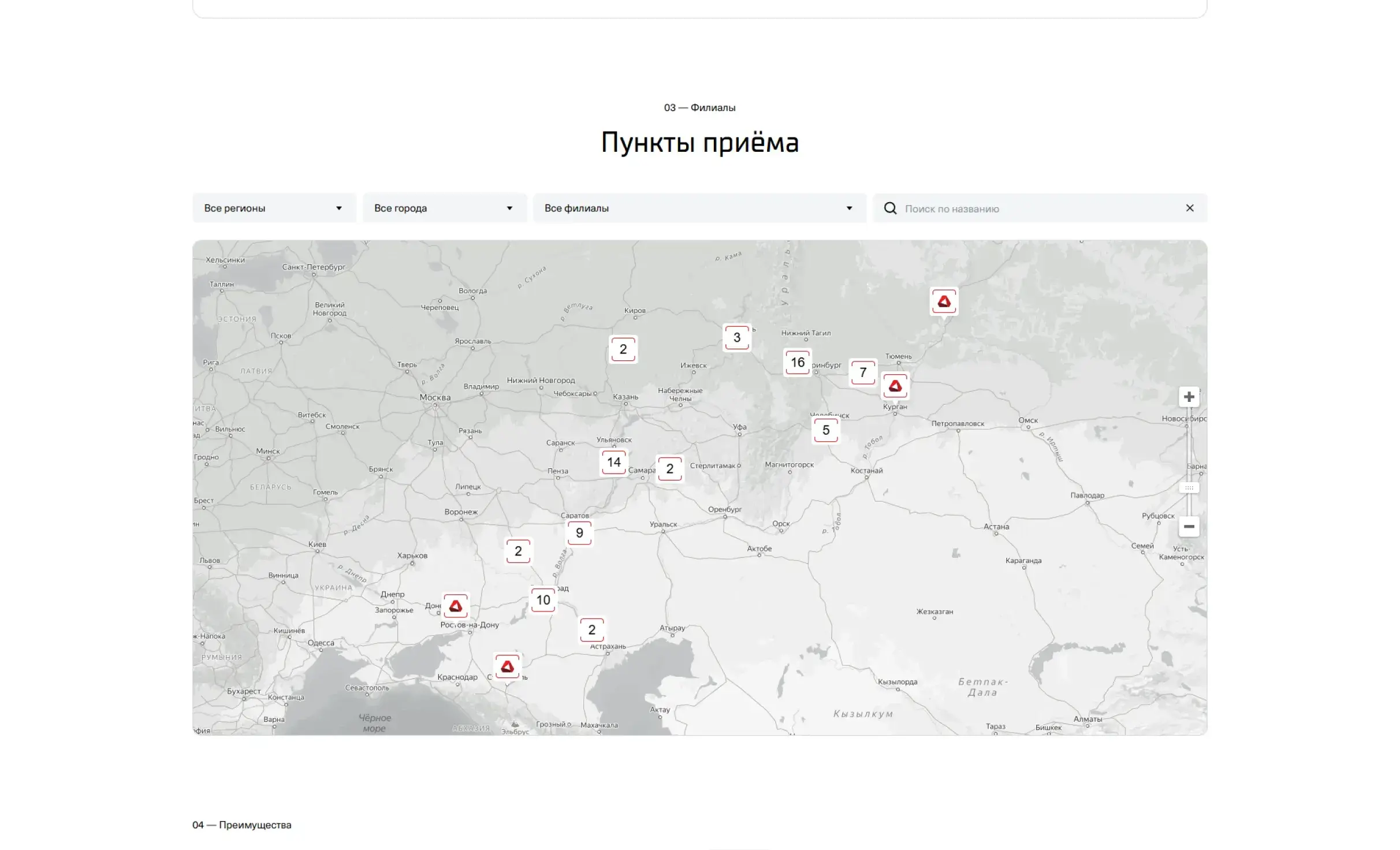
Task: Click the "04 — Преимущества" section label
Action: click(242, 825)
